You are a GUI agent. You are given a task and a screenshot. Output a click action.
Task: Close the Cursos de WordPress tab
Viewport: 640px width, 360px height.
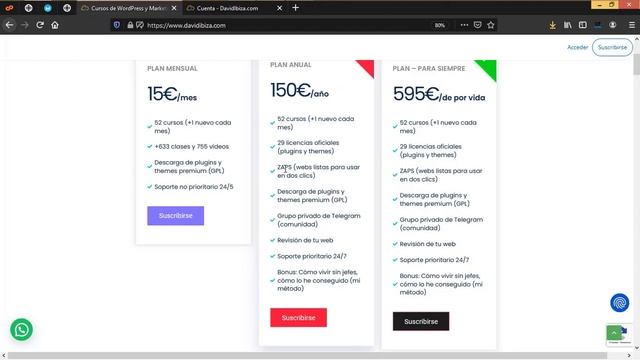point(174,8)
